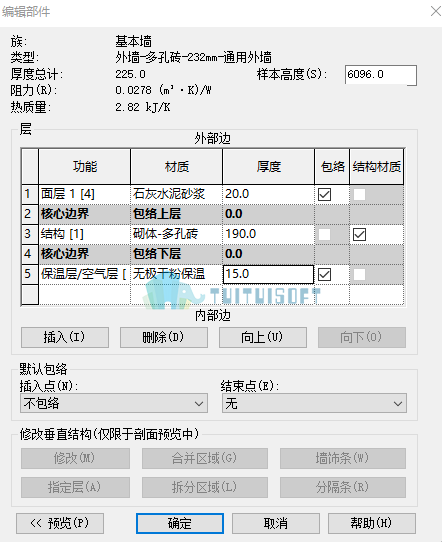The height and width of the screenshot is (542, 442).
Task: Confirm with the 确定 button
Action: tap(180, 523)
